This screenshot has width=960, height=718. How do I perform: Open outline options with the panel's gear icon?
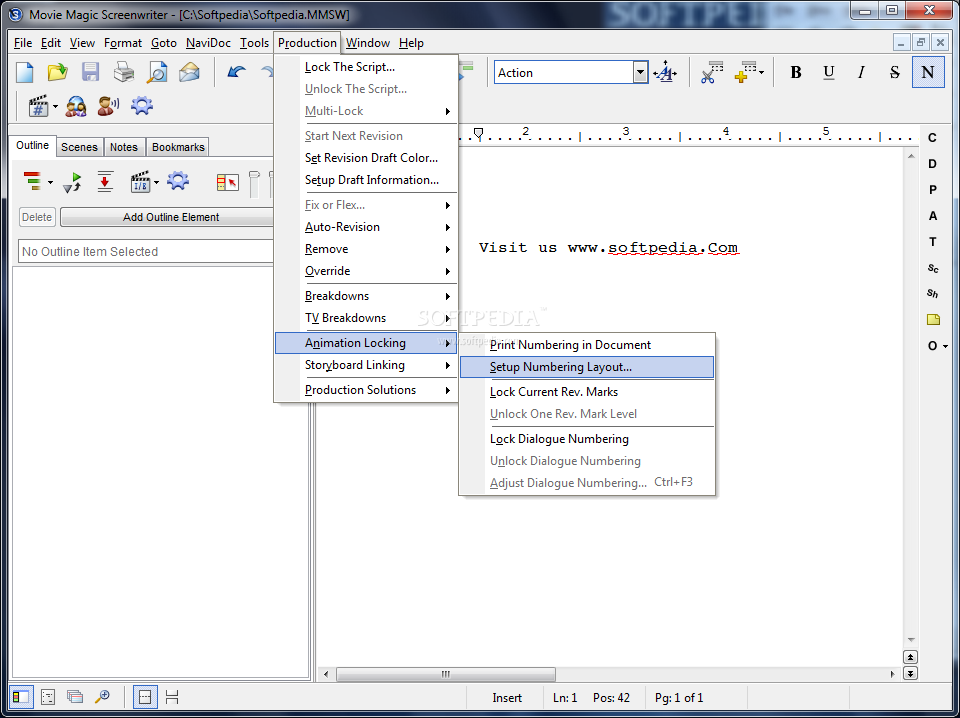point(178,181)
